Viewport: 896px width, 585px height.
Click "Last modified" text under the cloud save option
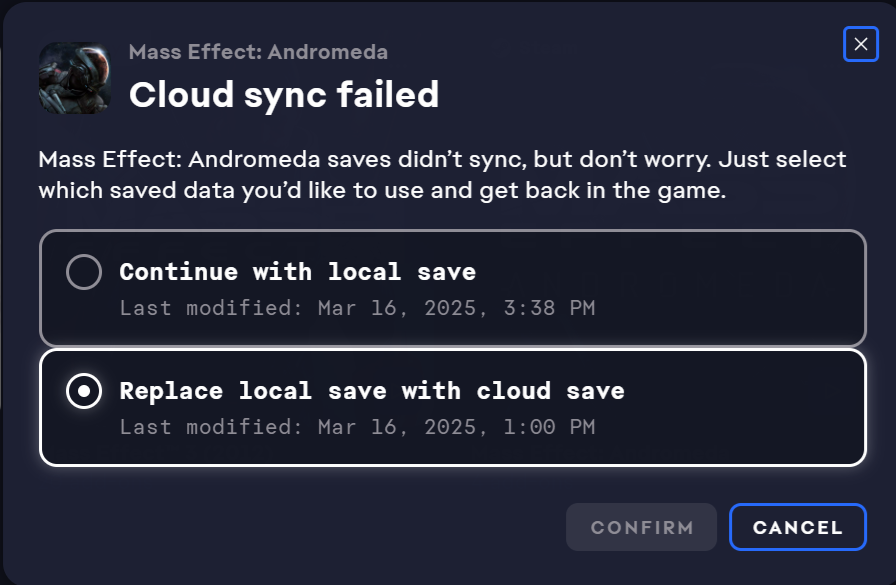pos(211,427)
